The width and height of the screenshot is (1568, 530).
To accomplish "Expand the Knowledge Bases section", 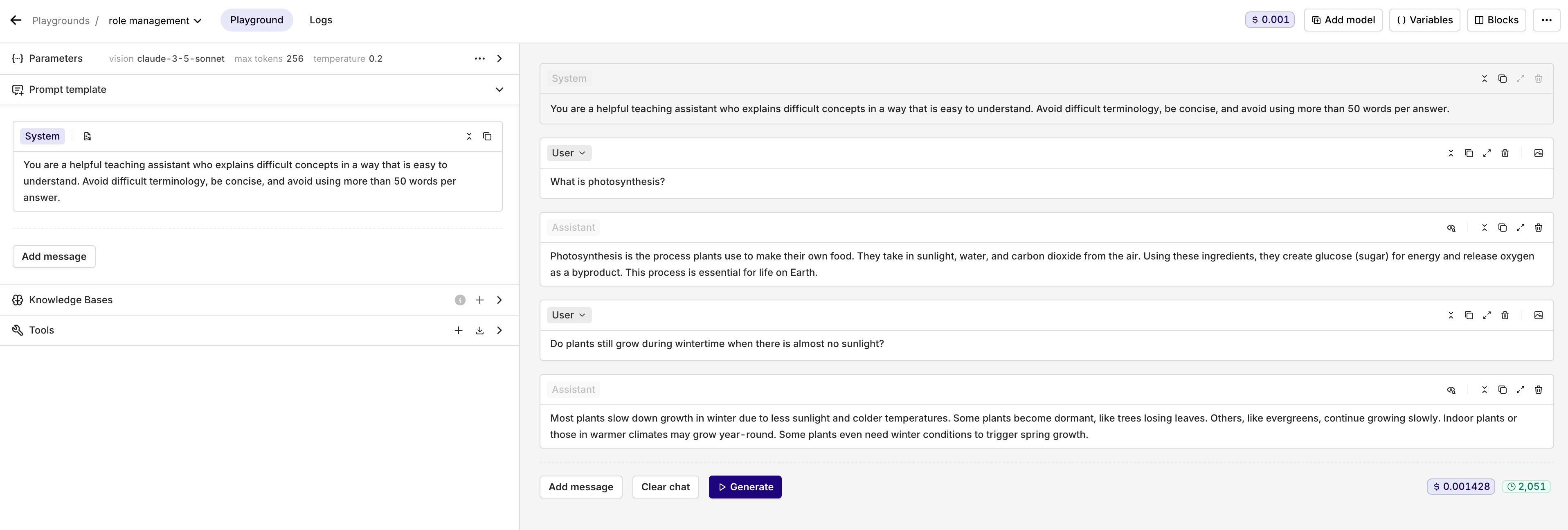I will (499, 300).
